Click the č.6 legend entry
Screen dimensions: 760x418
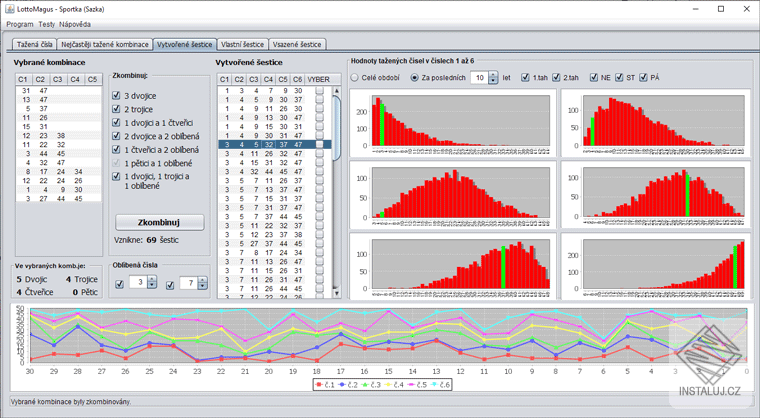(441, 385)
